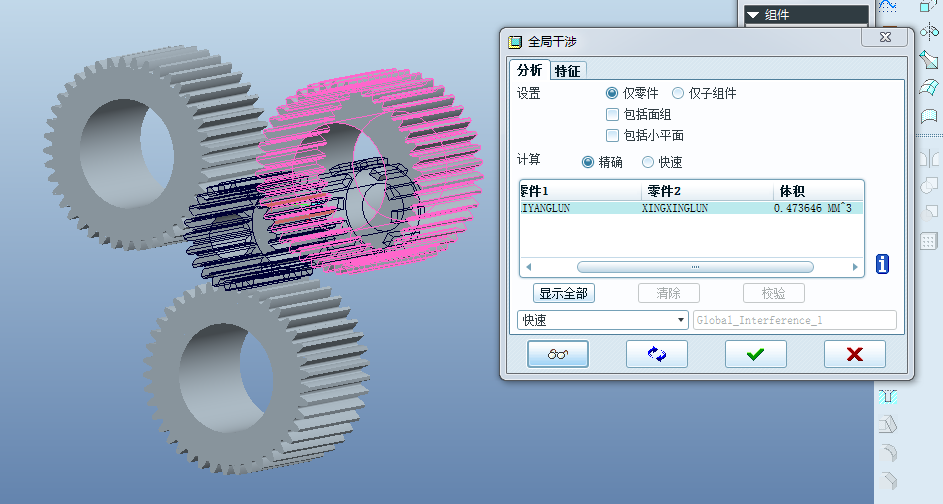Switch calculation to 快速 radio option

tap(648, 162)
